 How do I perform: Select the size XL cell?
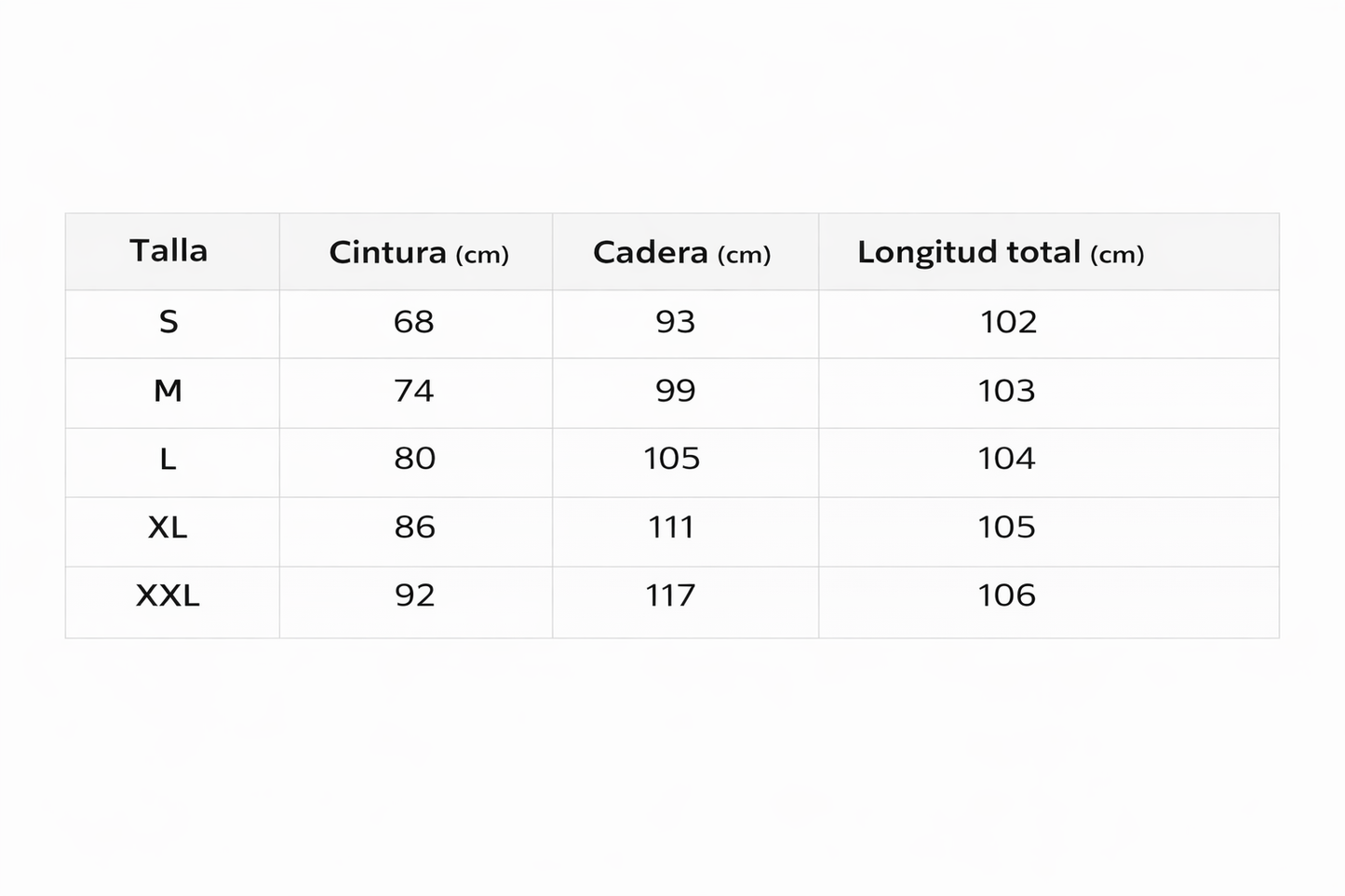[x=168, y=528]
